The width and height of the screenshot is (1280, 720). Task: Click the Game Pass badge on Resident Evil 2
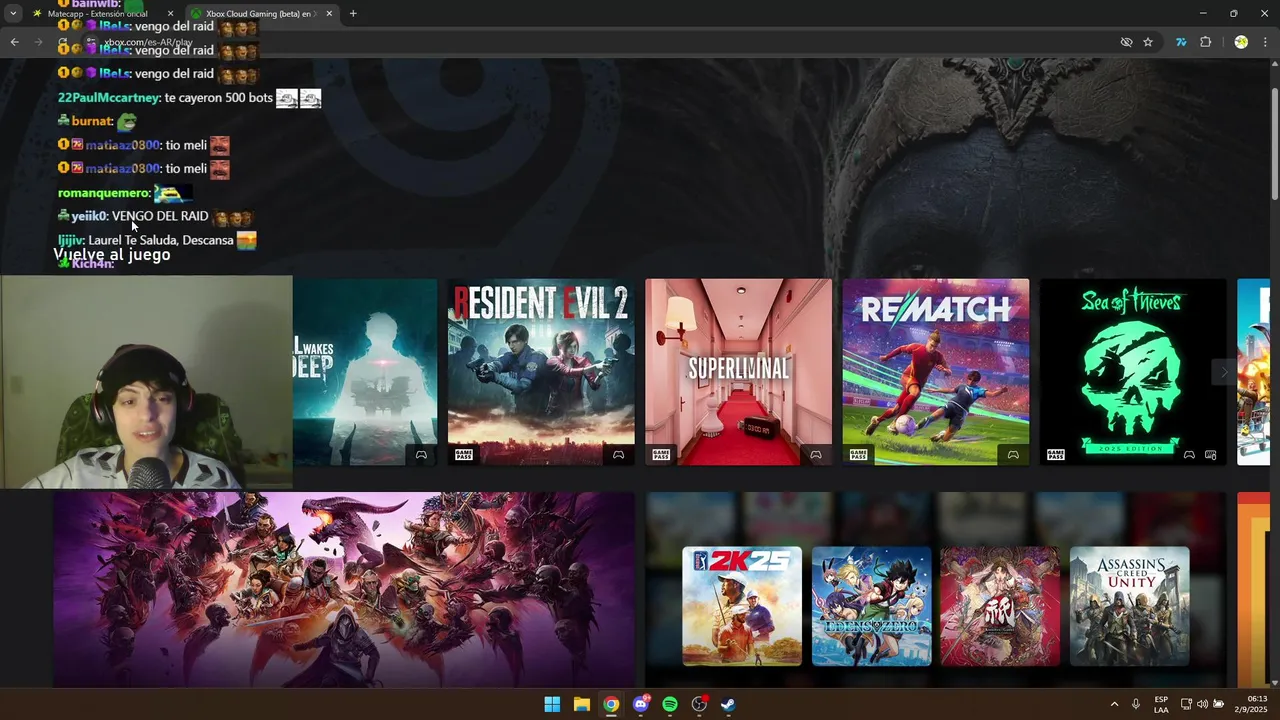click(464, 455)
